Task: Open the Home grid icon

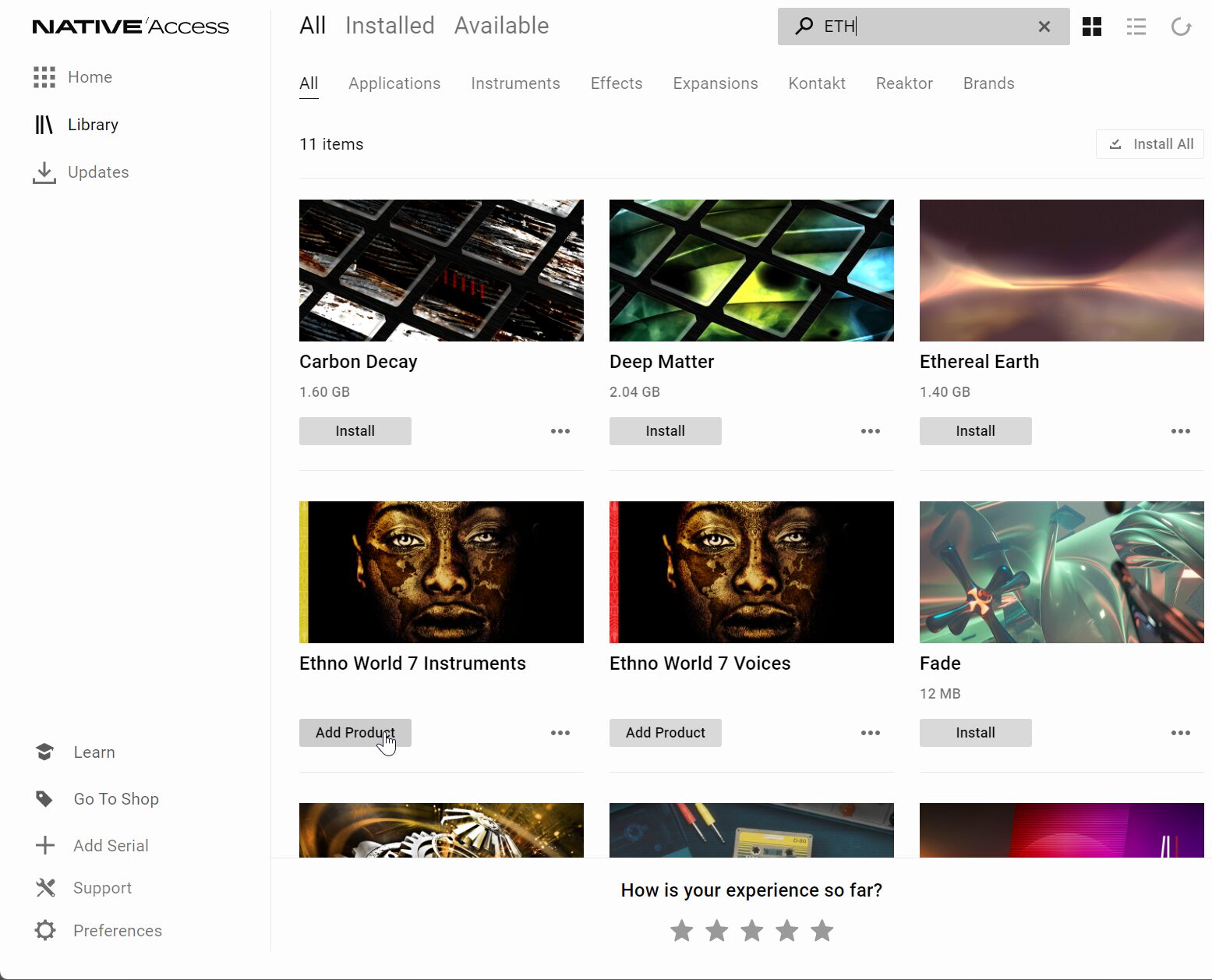Action: [44, 77]
